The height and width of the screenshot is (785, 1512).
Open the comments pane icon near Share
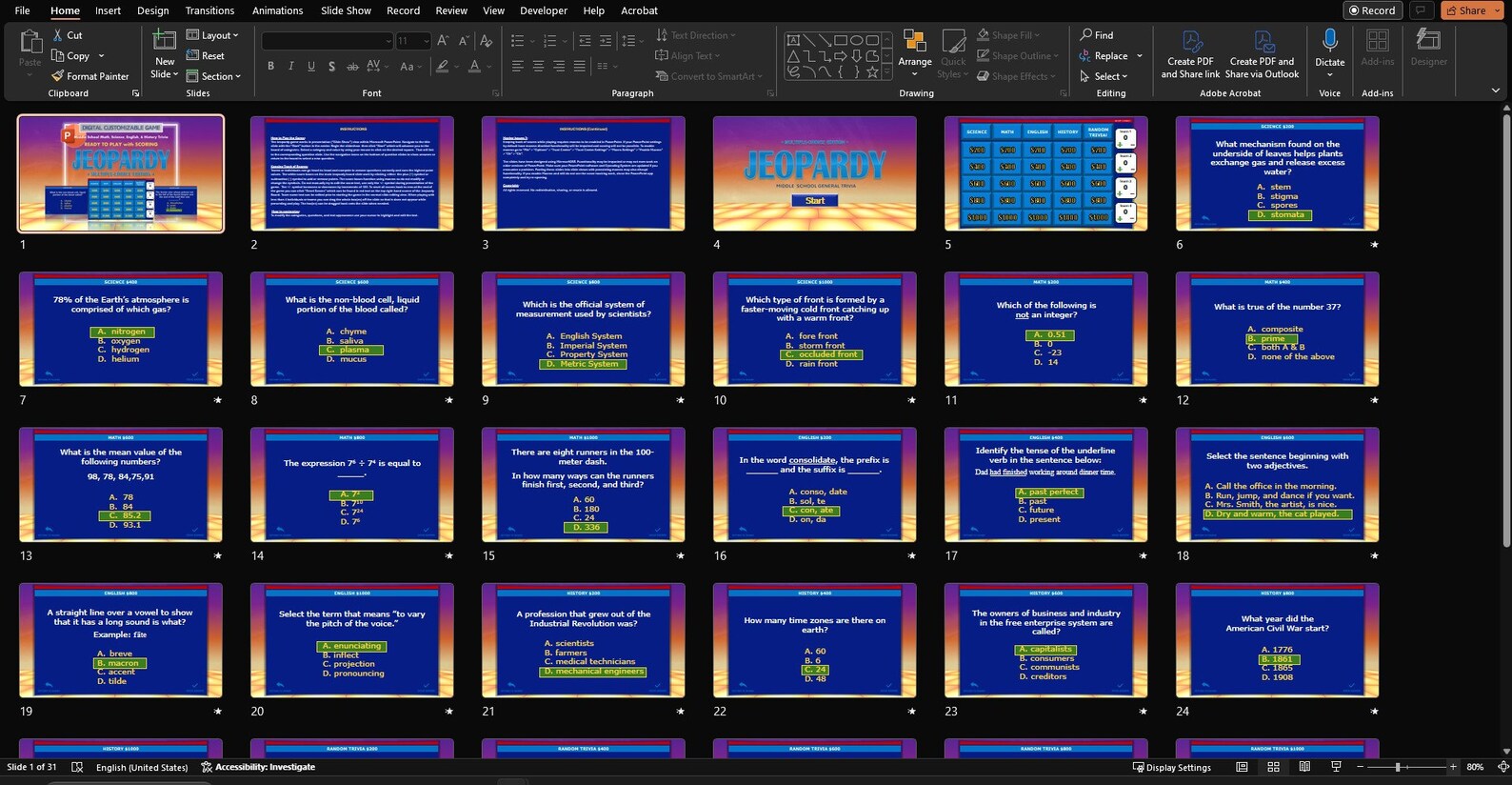[x=1421, y=10]
